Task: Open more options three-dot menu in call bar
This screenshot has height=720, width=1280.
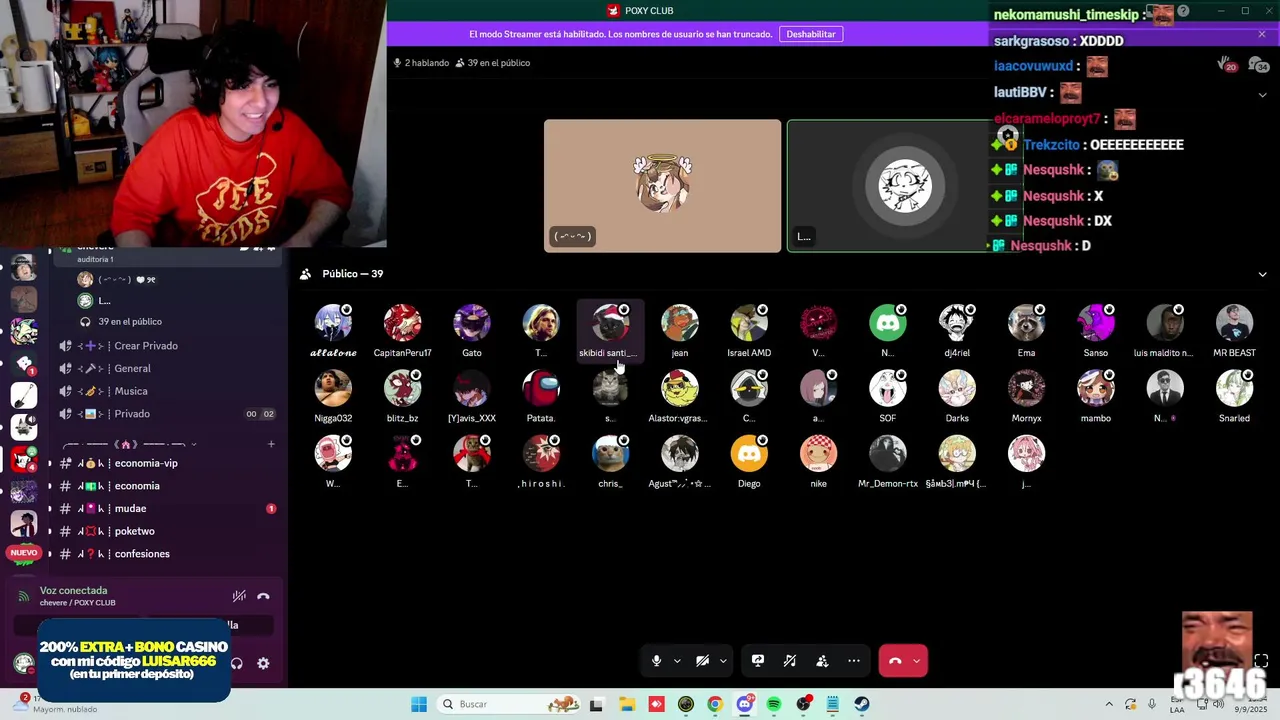Action: pos(854,661)
